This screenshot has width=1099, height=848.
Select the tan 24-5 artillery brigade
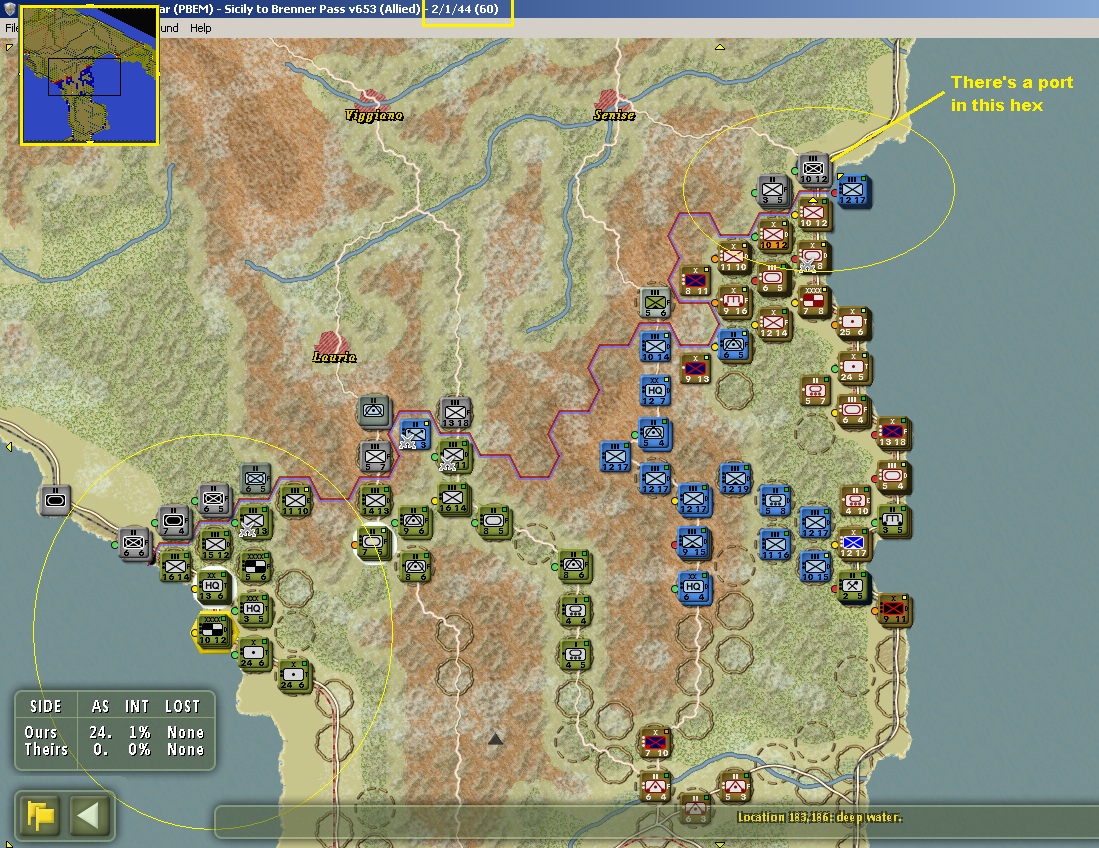[853, 367]
